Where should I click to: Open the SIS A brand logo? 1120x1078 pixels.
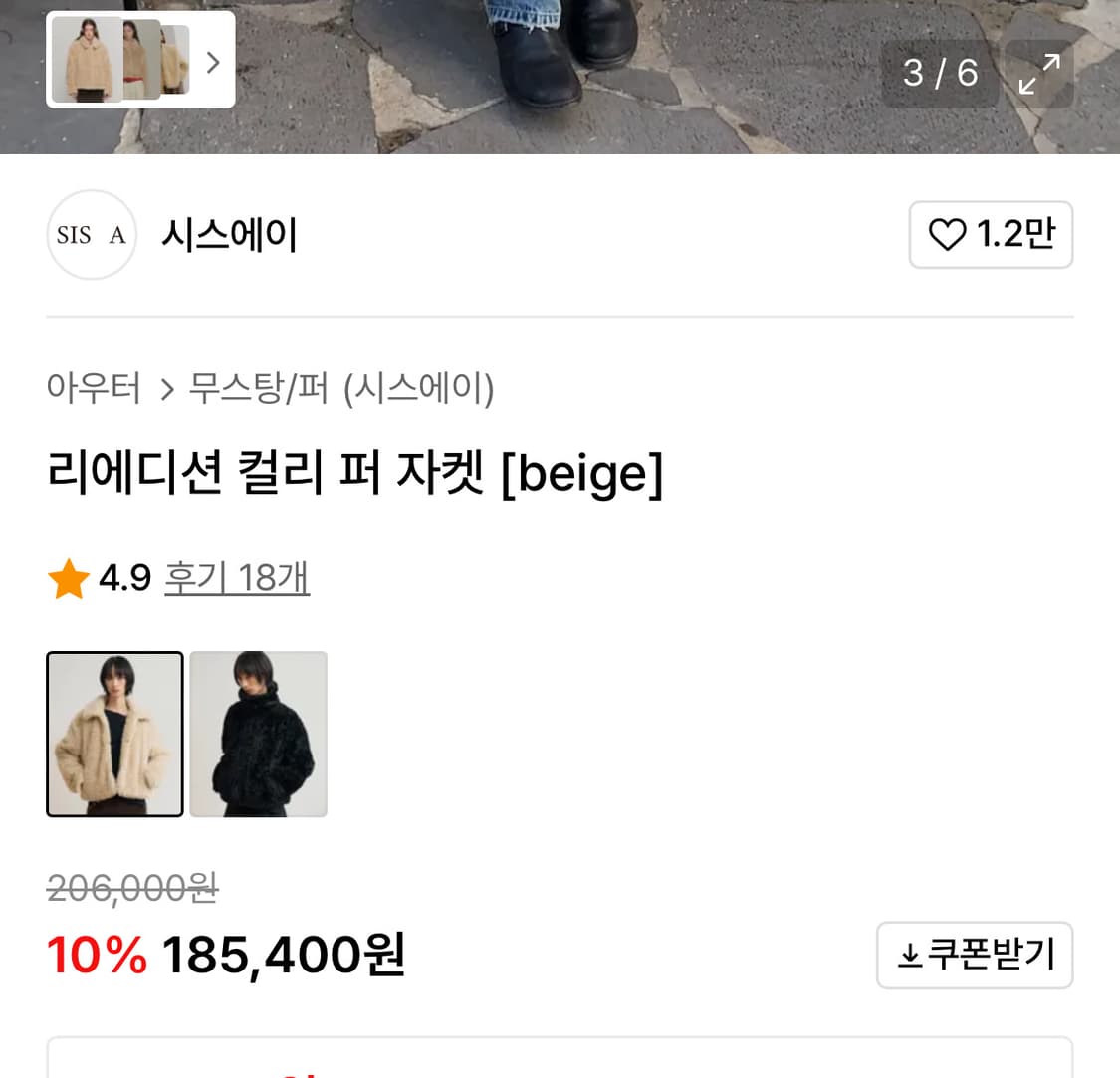click(91, 234)
